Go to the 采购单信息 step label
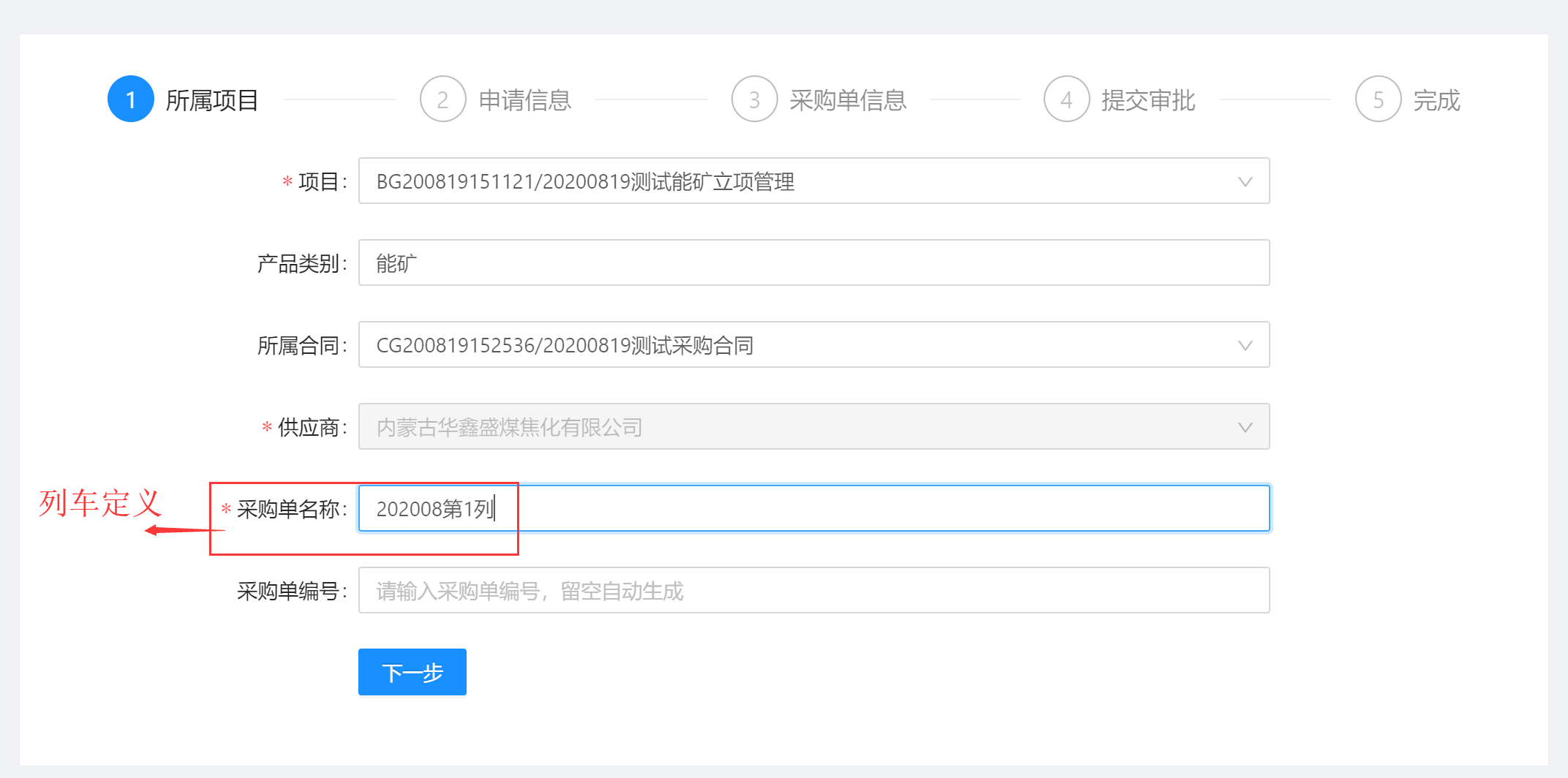1568x778 pixels. pyautogui.click(x=848, y=100)
